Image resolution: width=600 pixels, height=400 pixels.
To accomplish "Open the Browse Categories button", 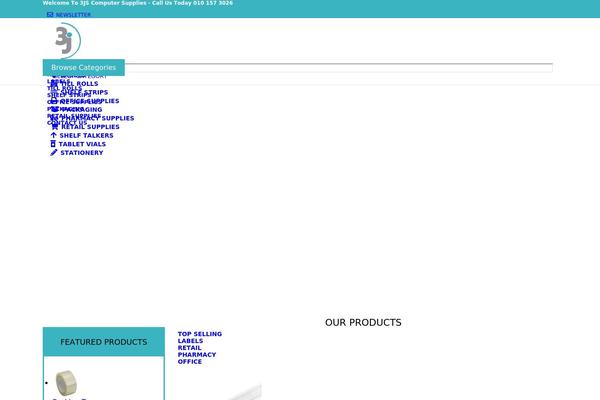I will tap(83, 67).
